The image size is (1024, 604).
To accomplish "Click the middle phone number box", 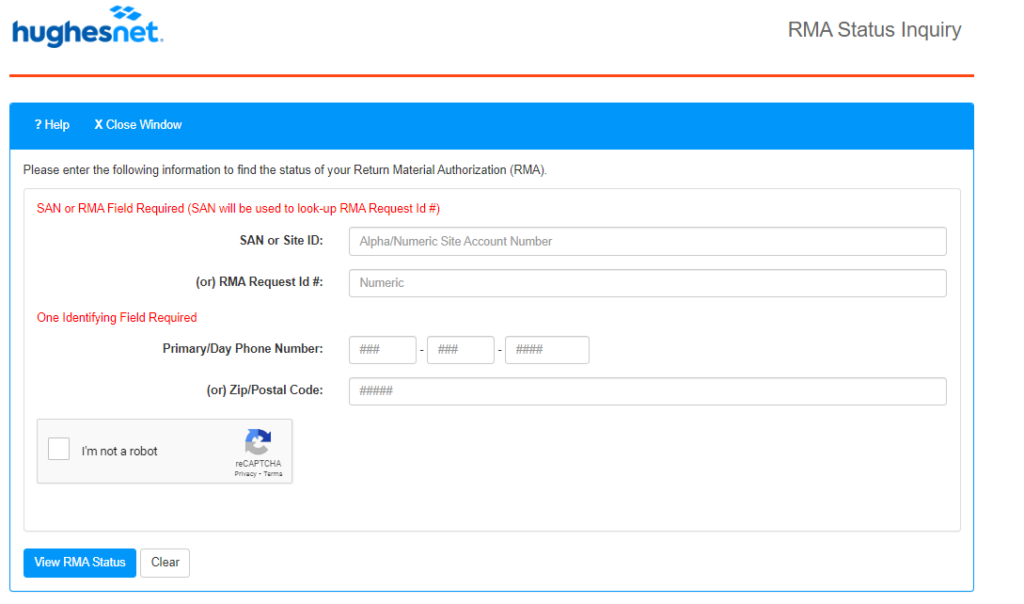I will [x=460, y=349].
